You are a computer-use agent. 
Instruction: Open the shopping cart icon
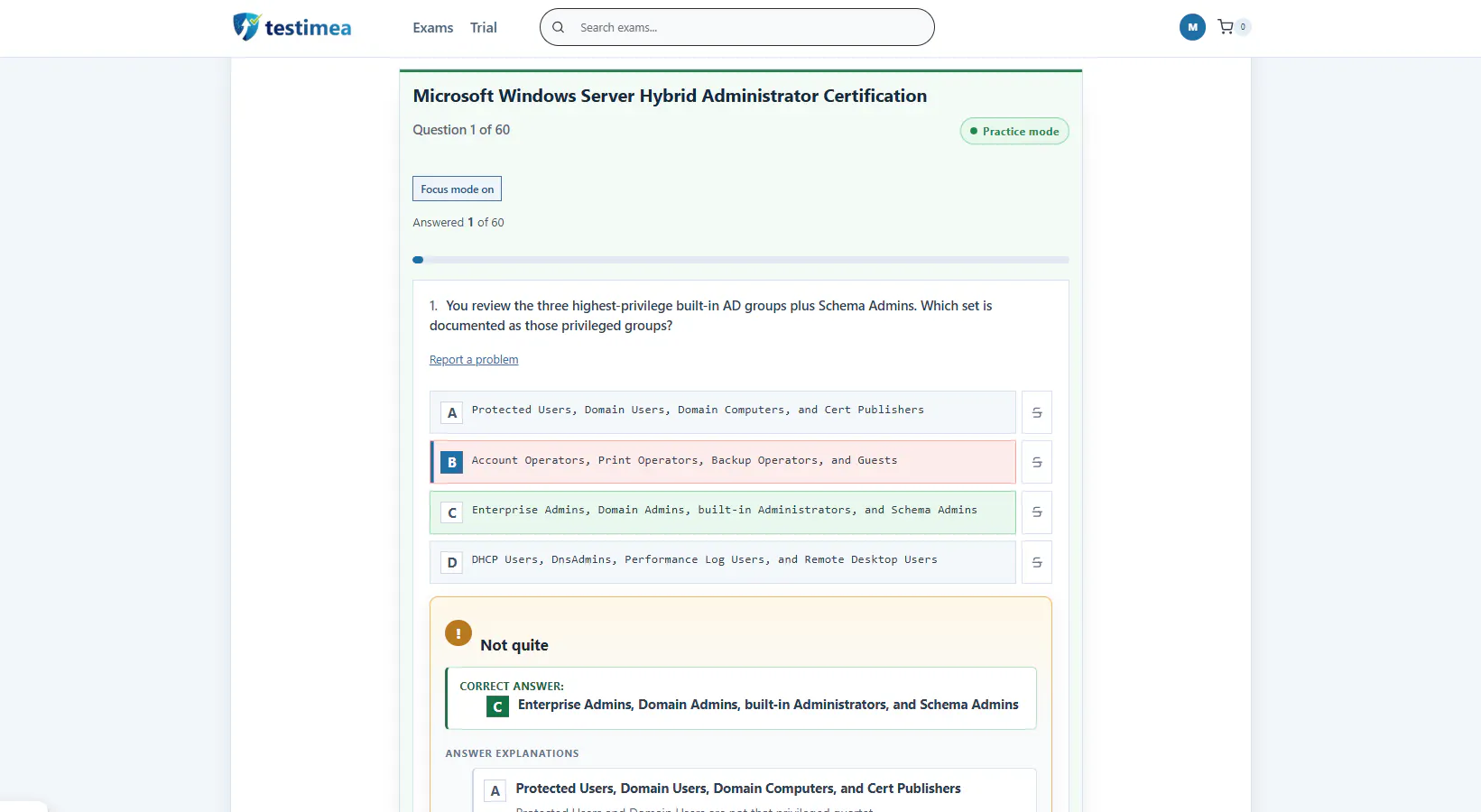click(1226, 27)
